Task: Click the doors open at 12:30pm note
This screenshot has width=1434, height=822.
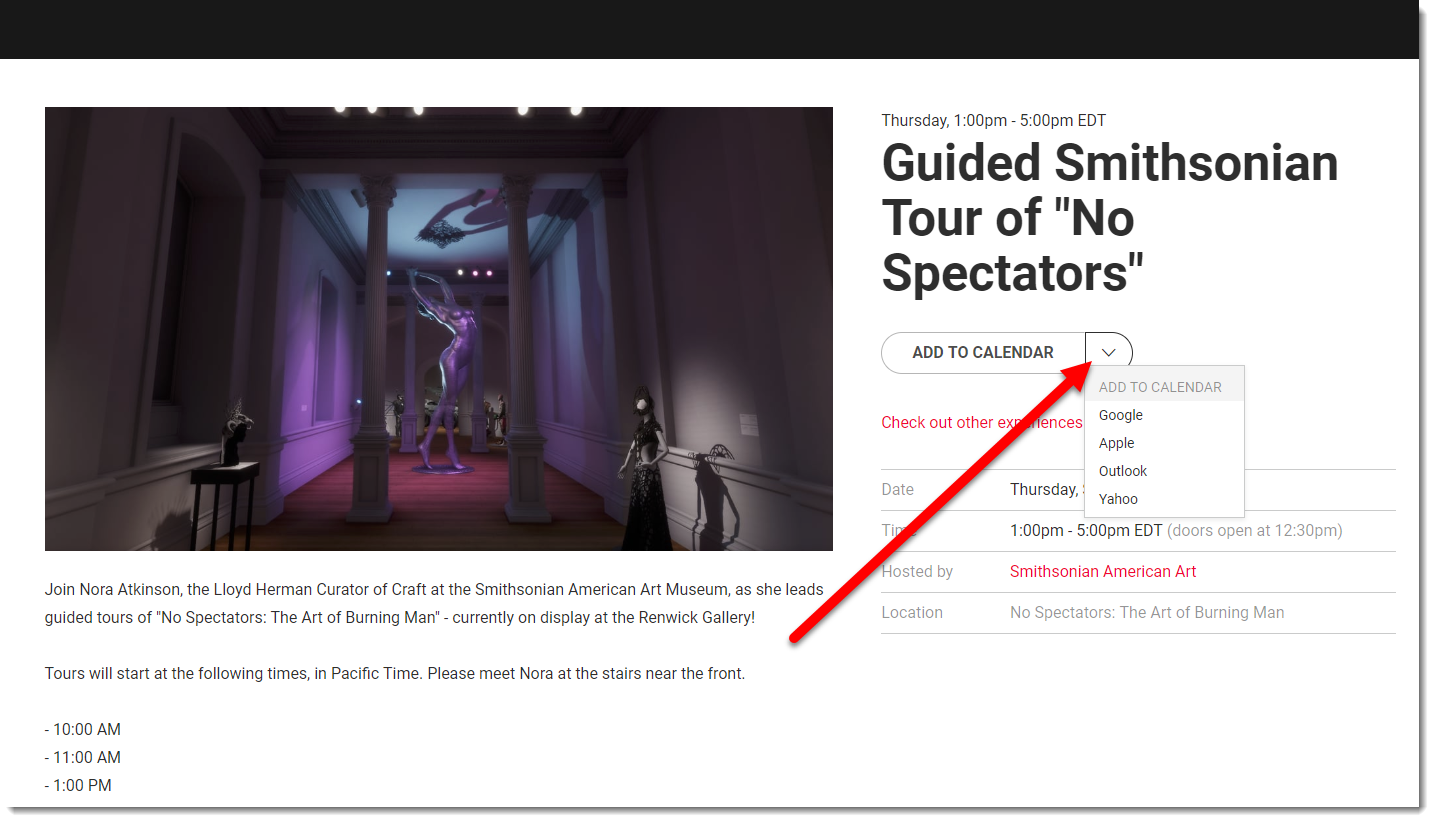Action: [x=1255, y=531]
